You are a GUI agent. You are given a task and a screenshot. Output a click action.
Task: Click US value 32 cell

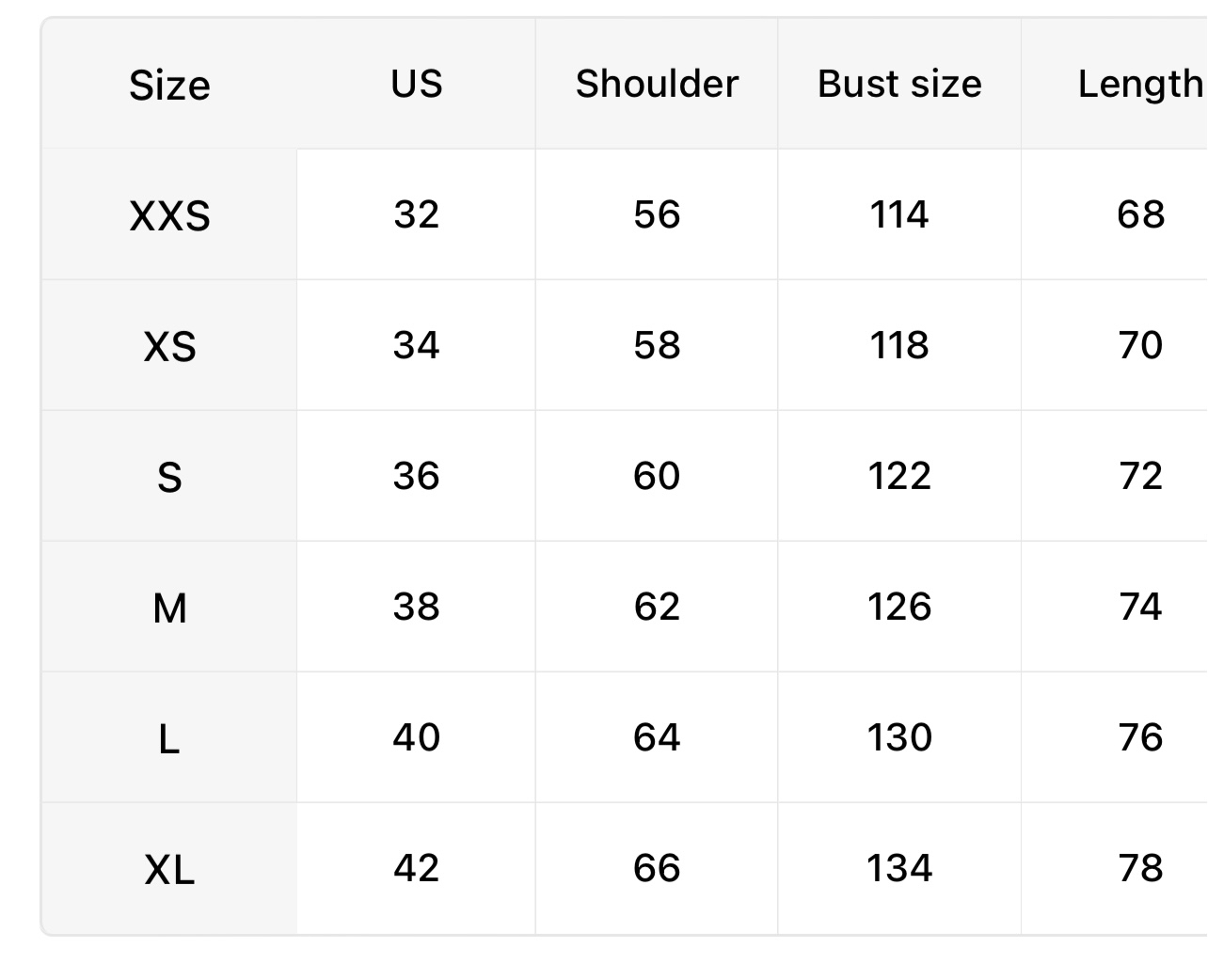(417, 214)
